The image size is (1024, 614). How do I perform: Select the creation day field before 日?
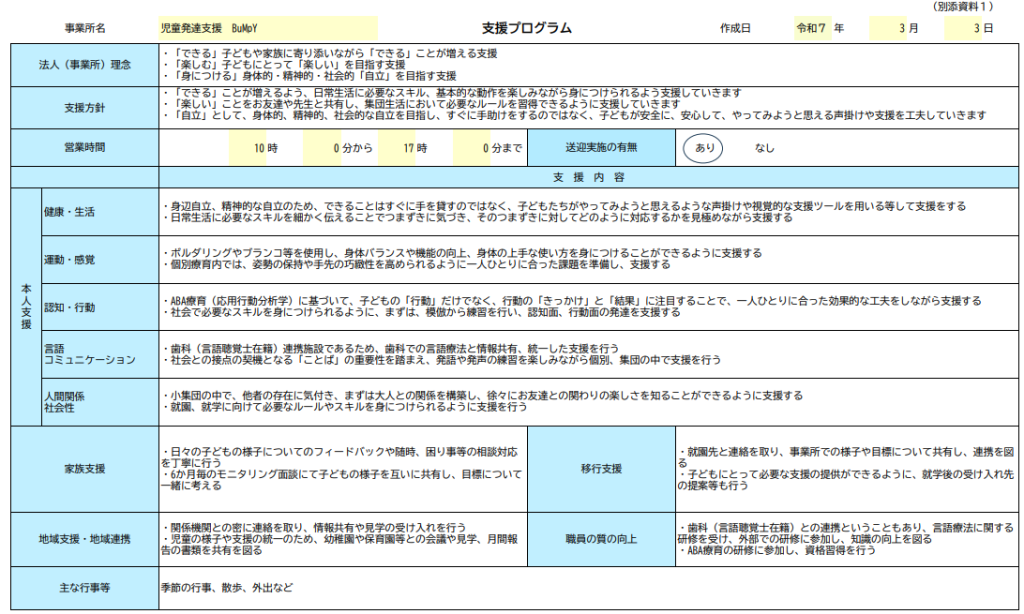(x=971, y=28)
